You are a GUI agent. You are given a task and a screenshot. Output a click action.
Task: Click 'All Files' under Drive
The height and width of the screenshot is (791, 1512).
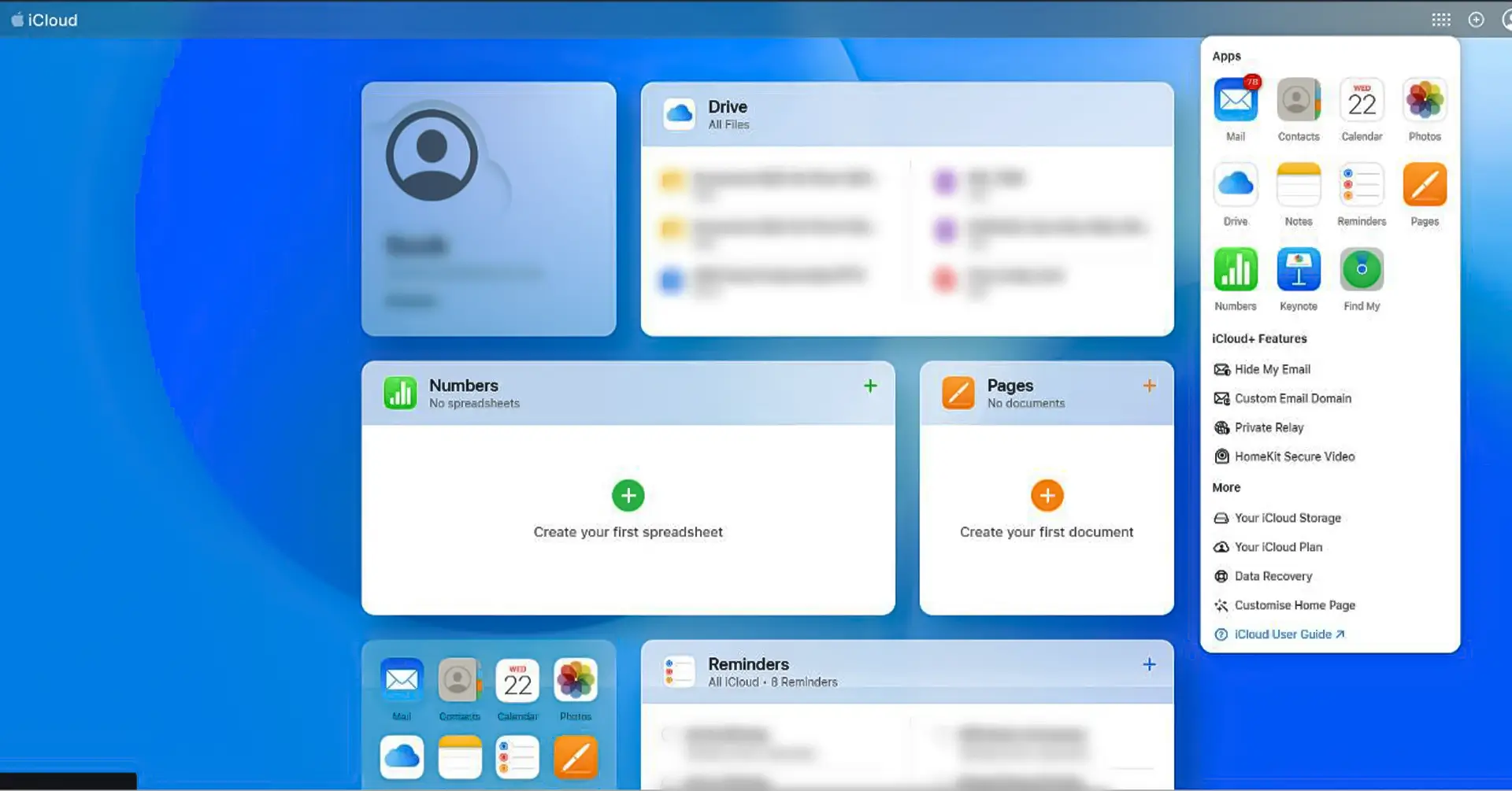point(728,124)
